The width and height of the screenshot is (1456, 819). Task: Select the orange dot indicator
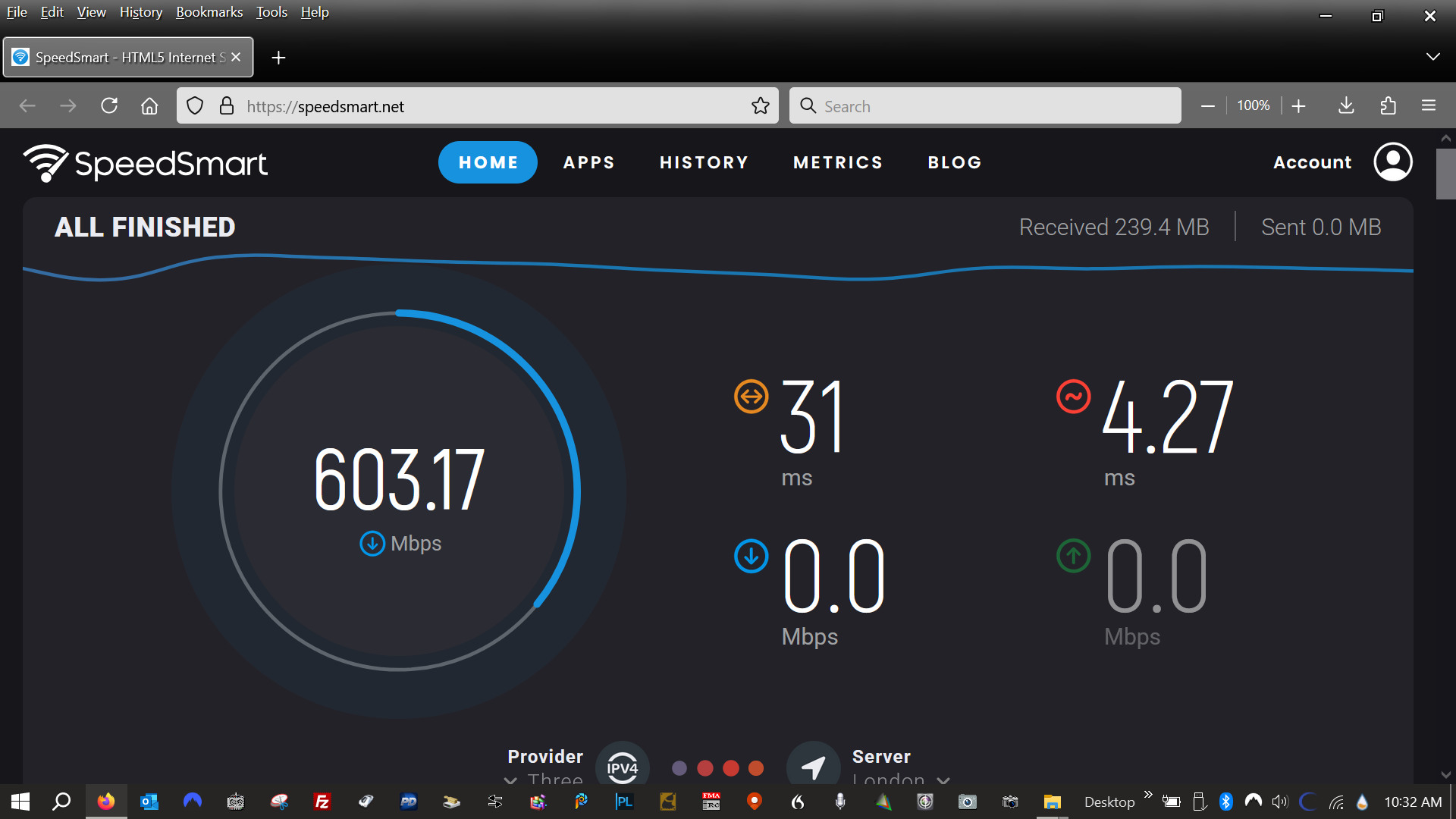(756, 768)
